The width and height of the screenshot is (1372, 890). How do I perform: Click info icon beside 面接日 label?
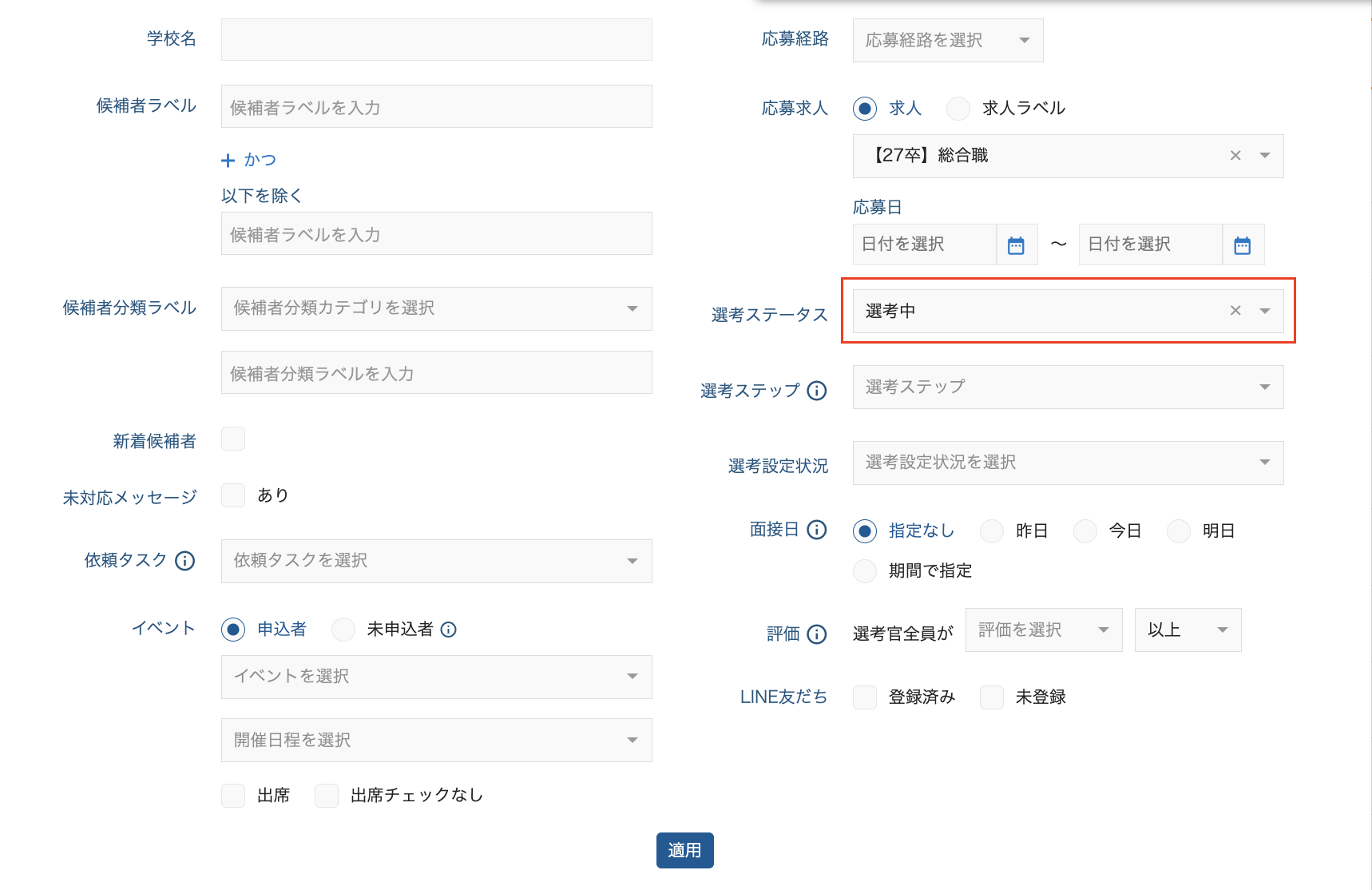[x=816, y=530]
